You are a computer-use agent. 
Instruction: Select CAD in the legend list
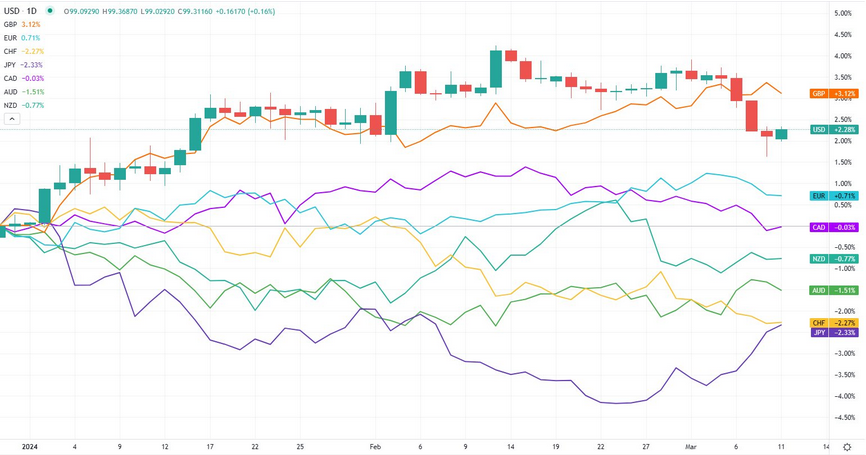(11, 78)
